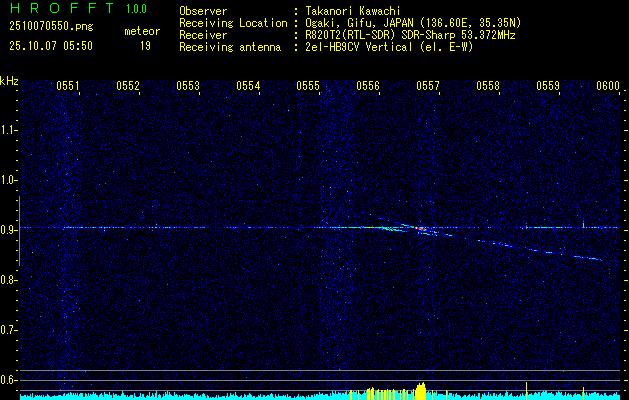This screenshot has width=629, height=400.
Task: Click the 0556 time axis marker
Action: pyautogui.click(x=367, y=85)
